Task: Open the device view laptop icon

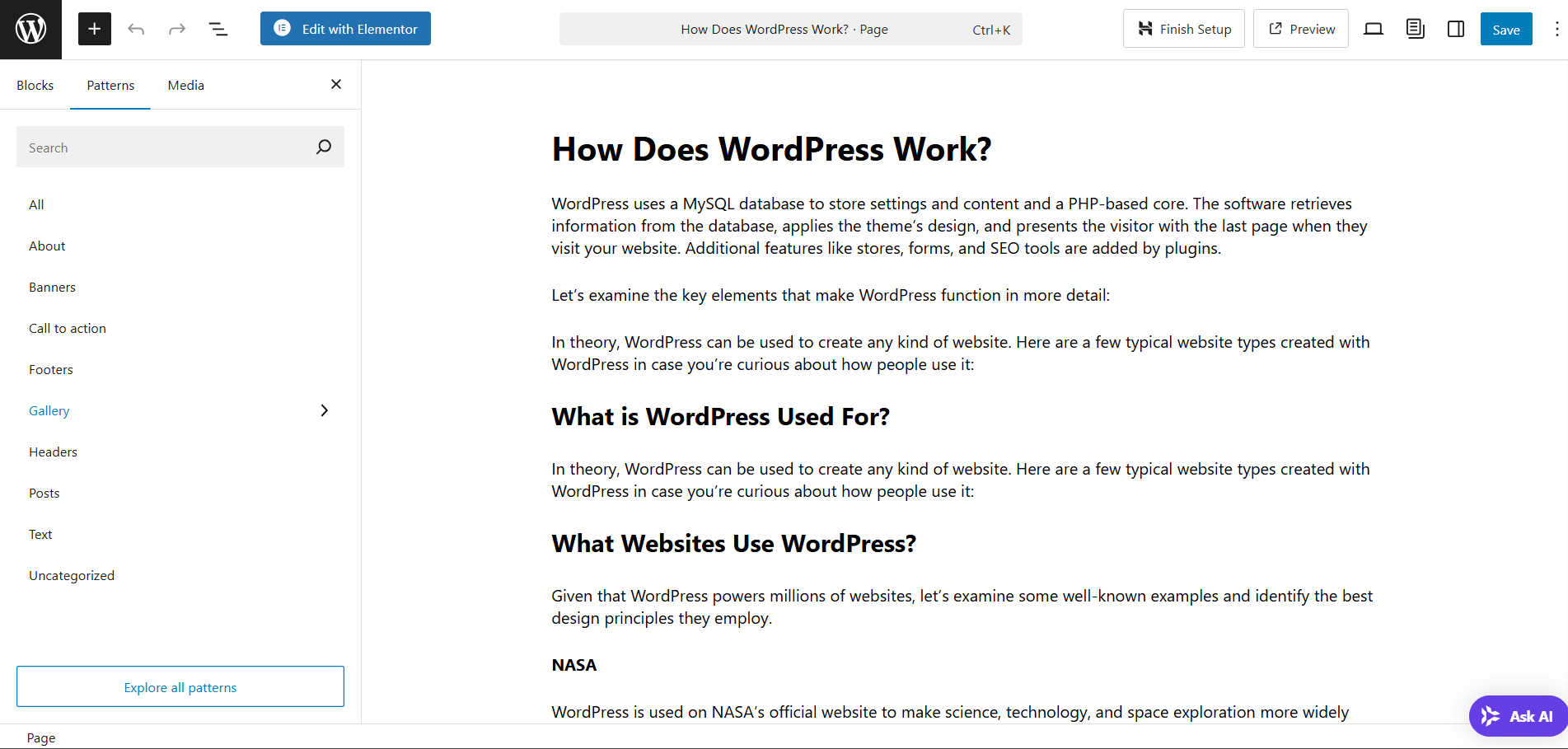Action: click(x=1374, y=29)
